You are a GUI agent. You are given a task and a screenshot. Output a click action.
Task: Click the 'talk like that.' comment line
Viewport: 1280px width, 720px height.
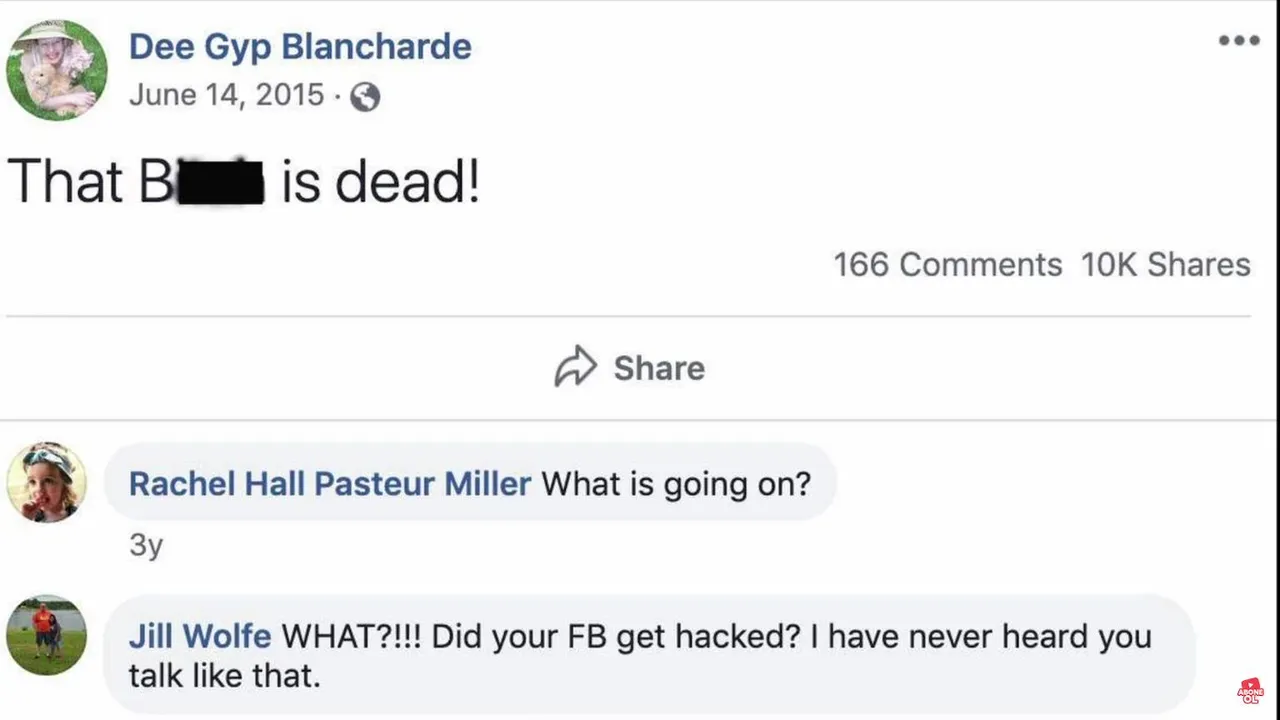pyautogui.click(x=224, y=676)
